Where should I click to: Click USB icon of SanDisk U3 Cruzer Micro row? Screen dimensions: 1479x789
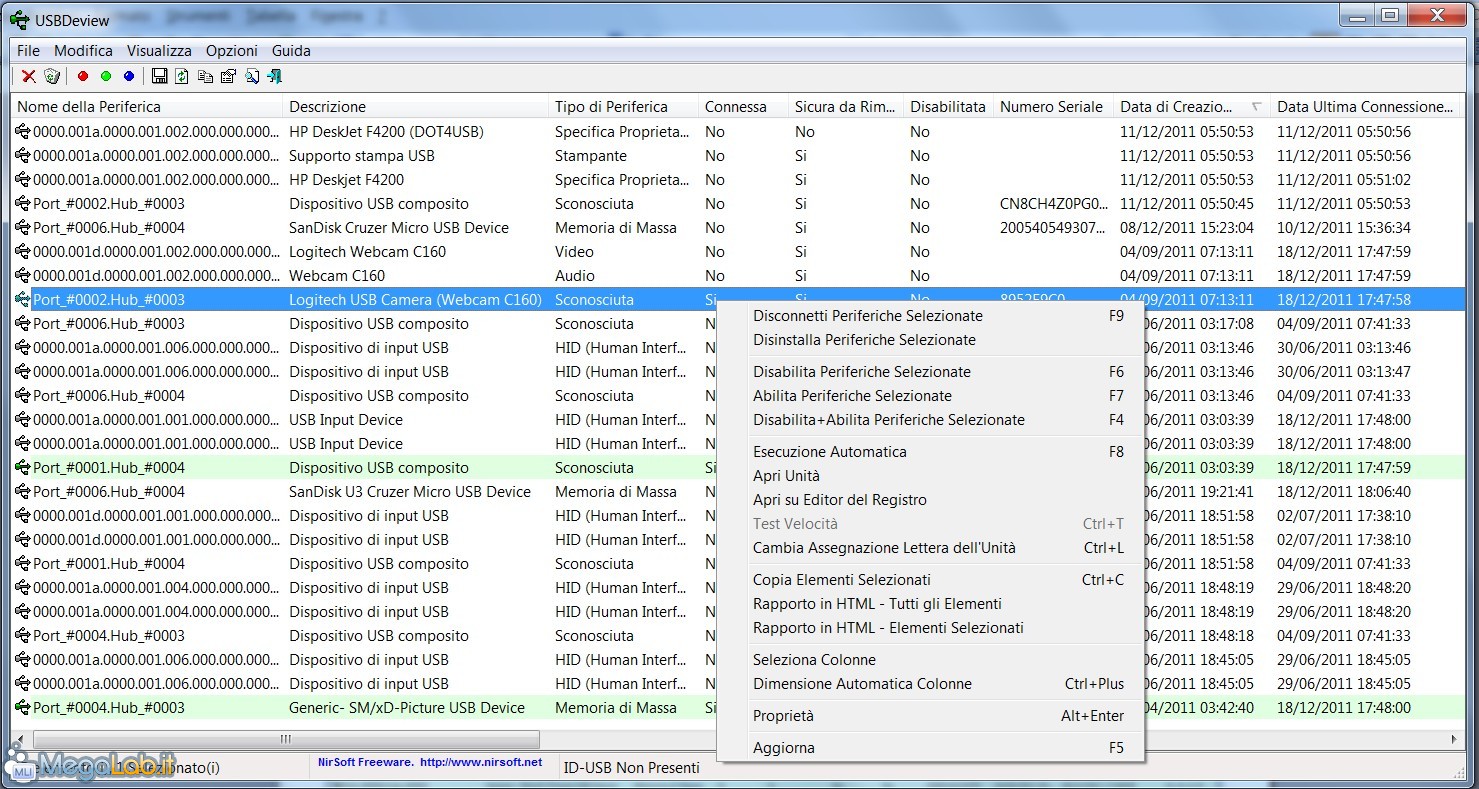23,492
